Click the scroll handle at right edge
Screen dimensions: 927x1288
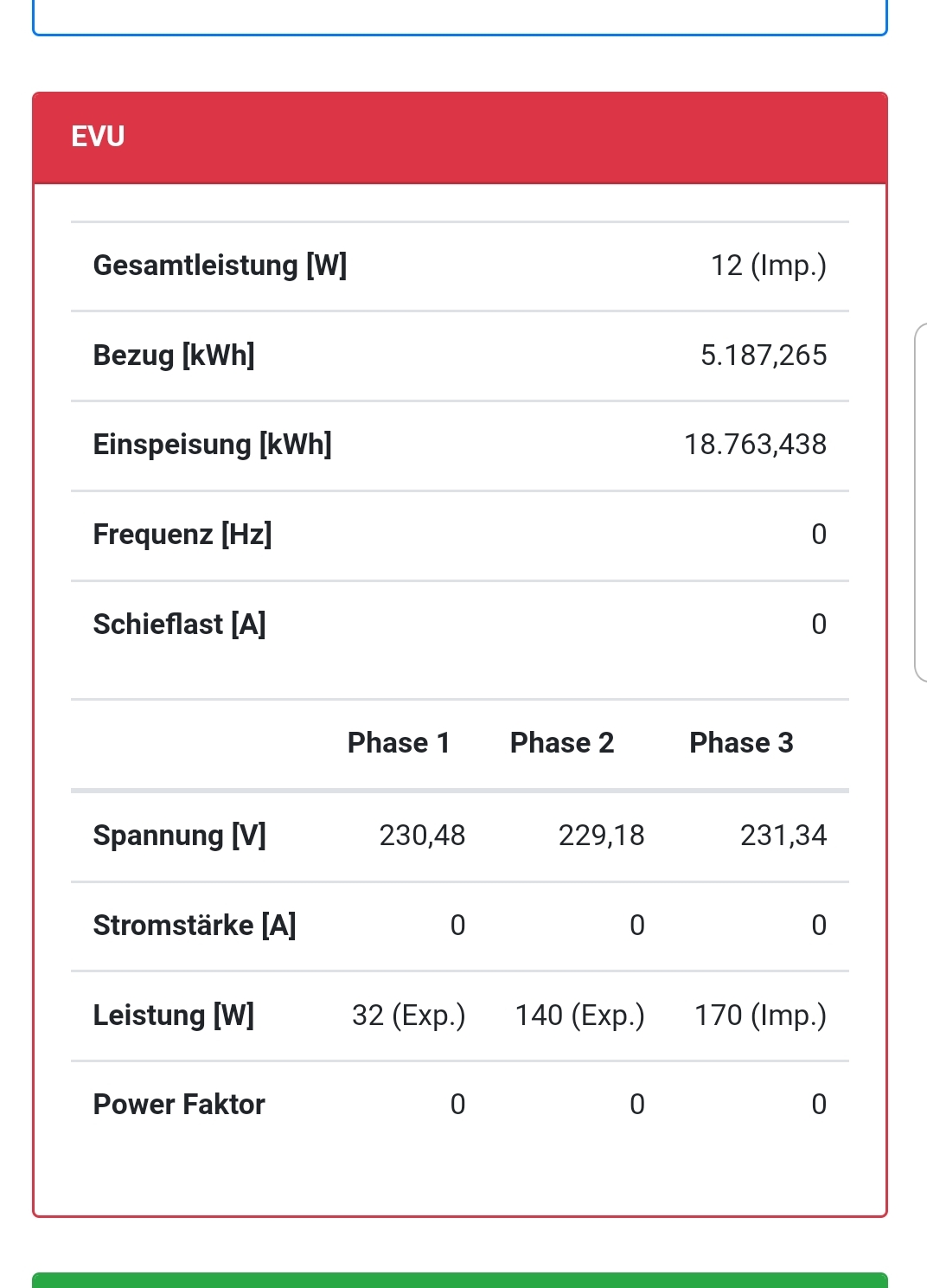point(920,502)
